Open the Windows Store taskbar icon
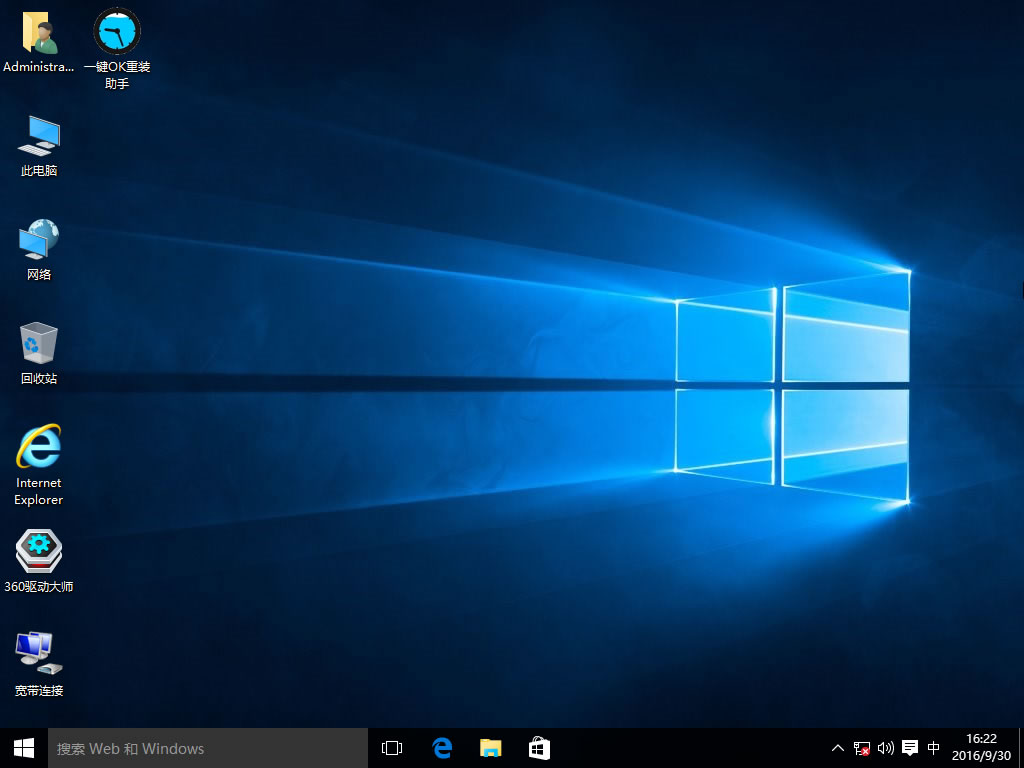Image resolution: width=1024 pixels, height=768 pixels. (x=539, y=748)
